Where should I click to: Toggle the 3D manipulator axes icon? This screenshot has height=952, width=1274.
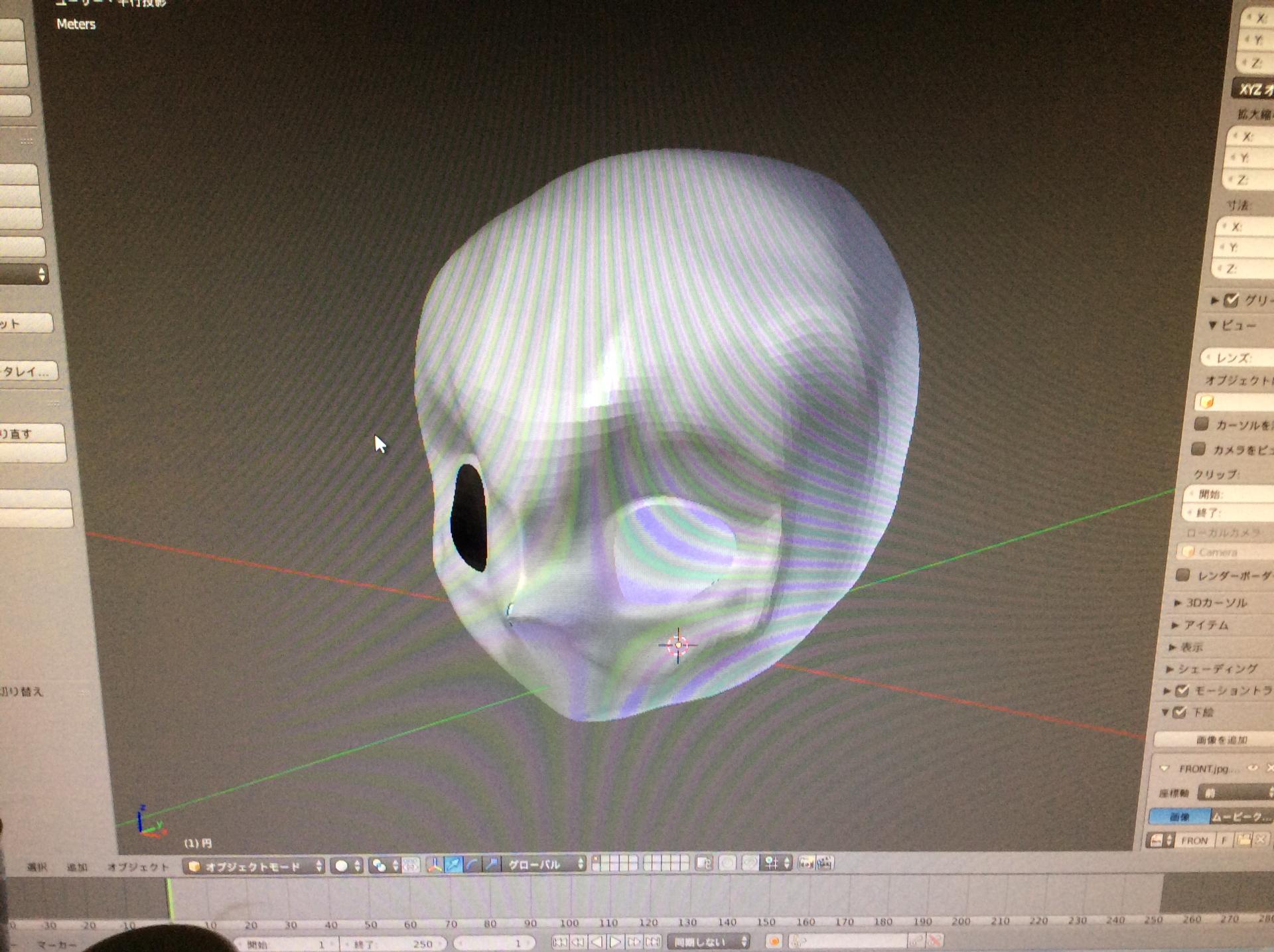[435, 864]
